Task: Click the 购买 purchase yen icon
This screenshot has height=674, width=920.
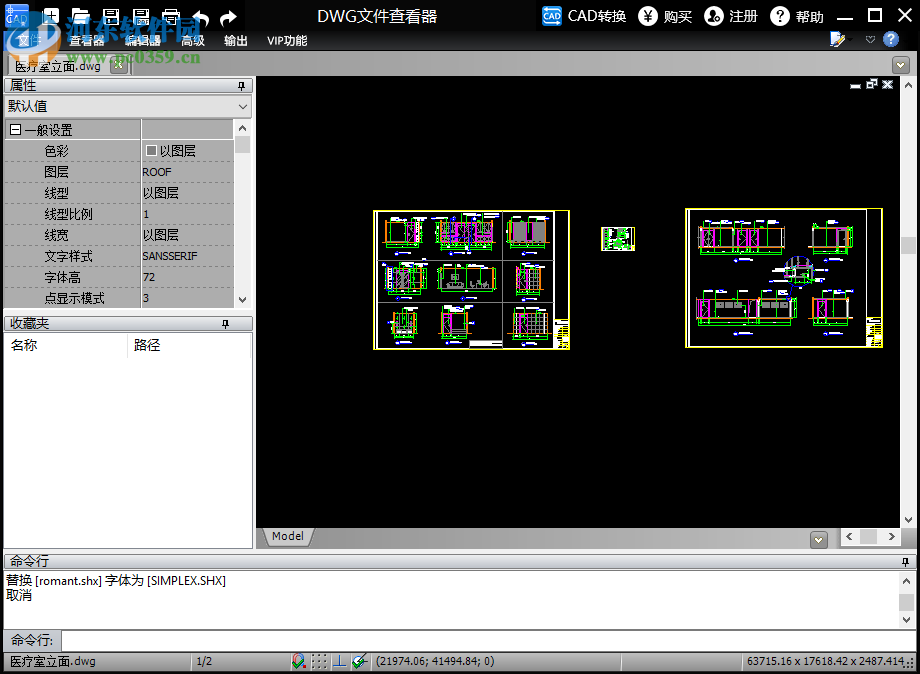Action: (648, 16)
